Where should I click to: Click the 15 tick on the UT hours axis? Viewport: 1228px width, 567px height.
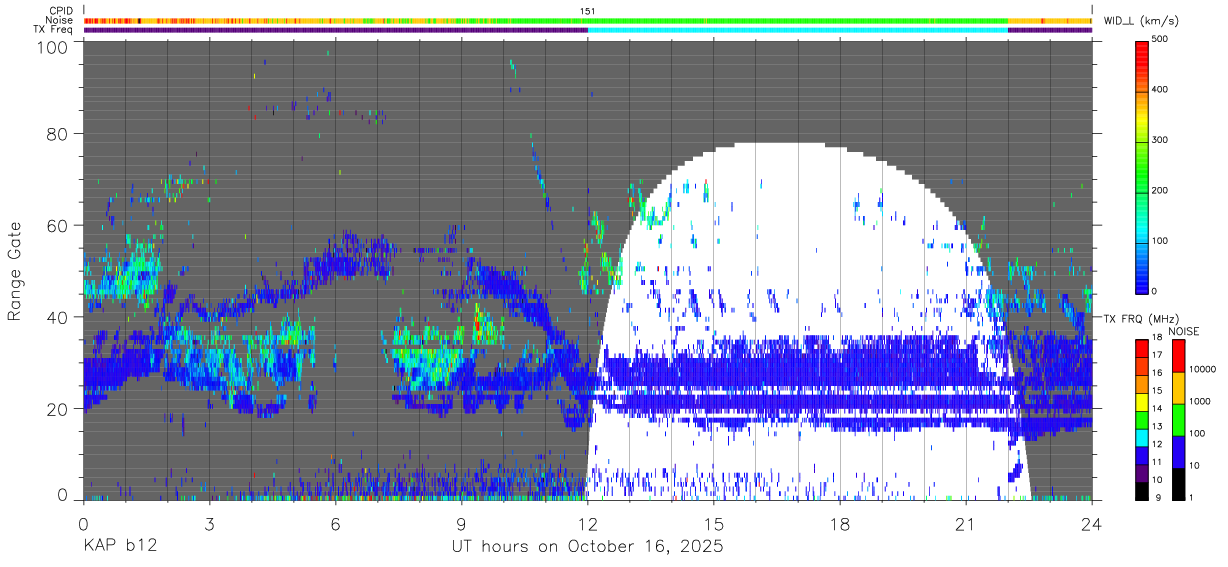click(713, 523)
